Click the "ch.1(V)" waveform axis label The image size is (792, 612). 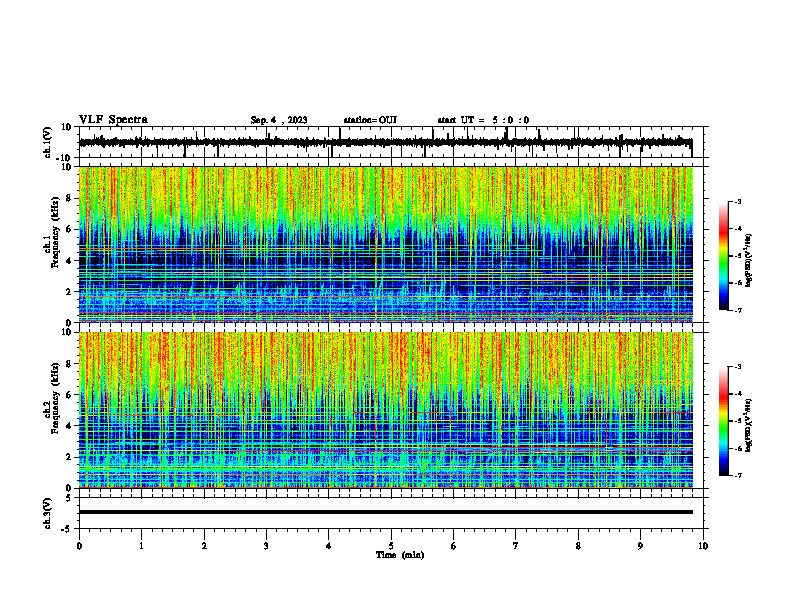[48, 142]
